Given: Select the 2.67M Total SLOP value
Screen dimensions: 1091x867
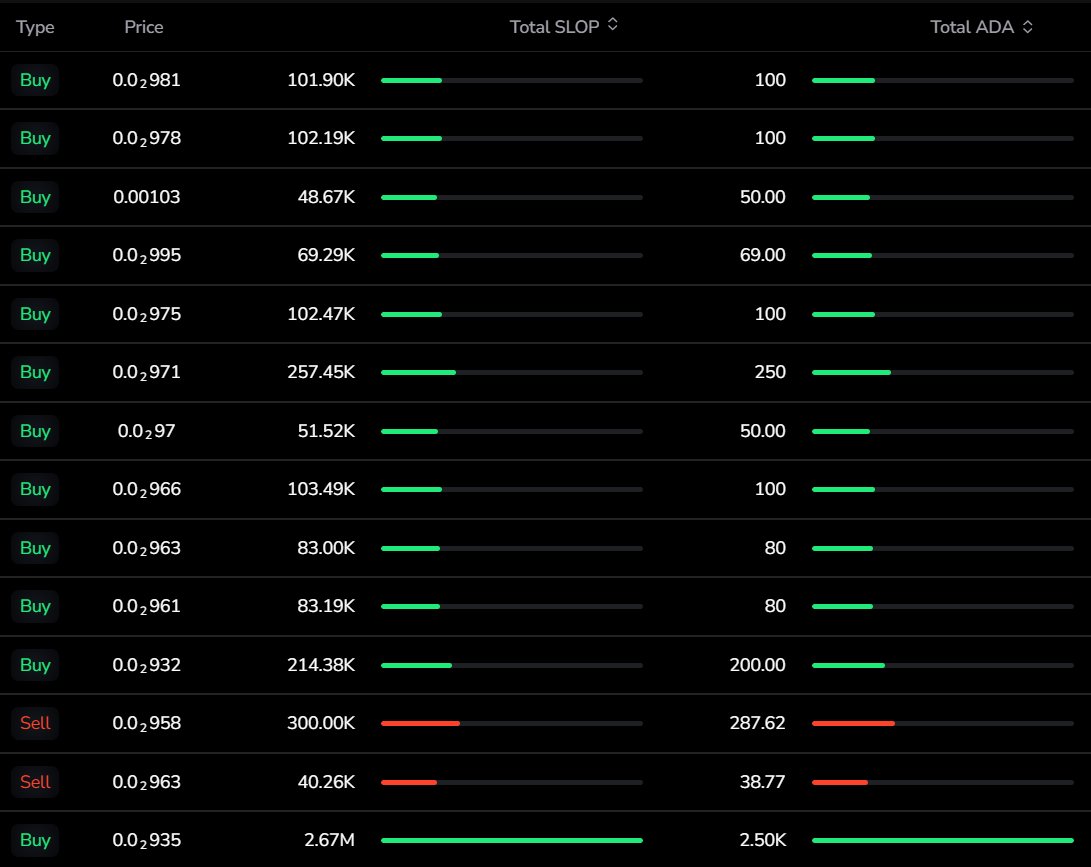Looking at the screenshot, I should pos(329,840).
